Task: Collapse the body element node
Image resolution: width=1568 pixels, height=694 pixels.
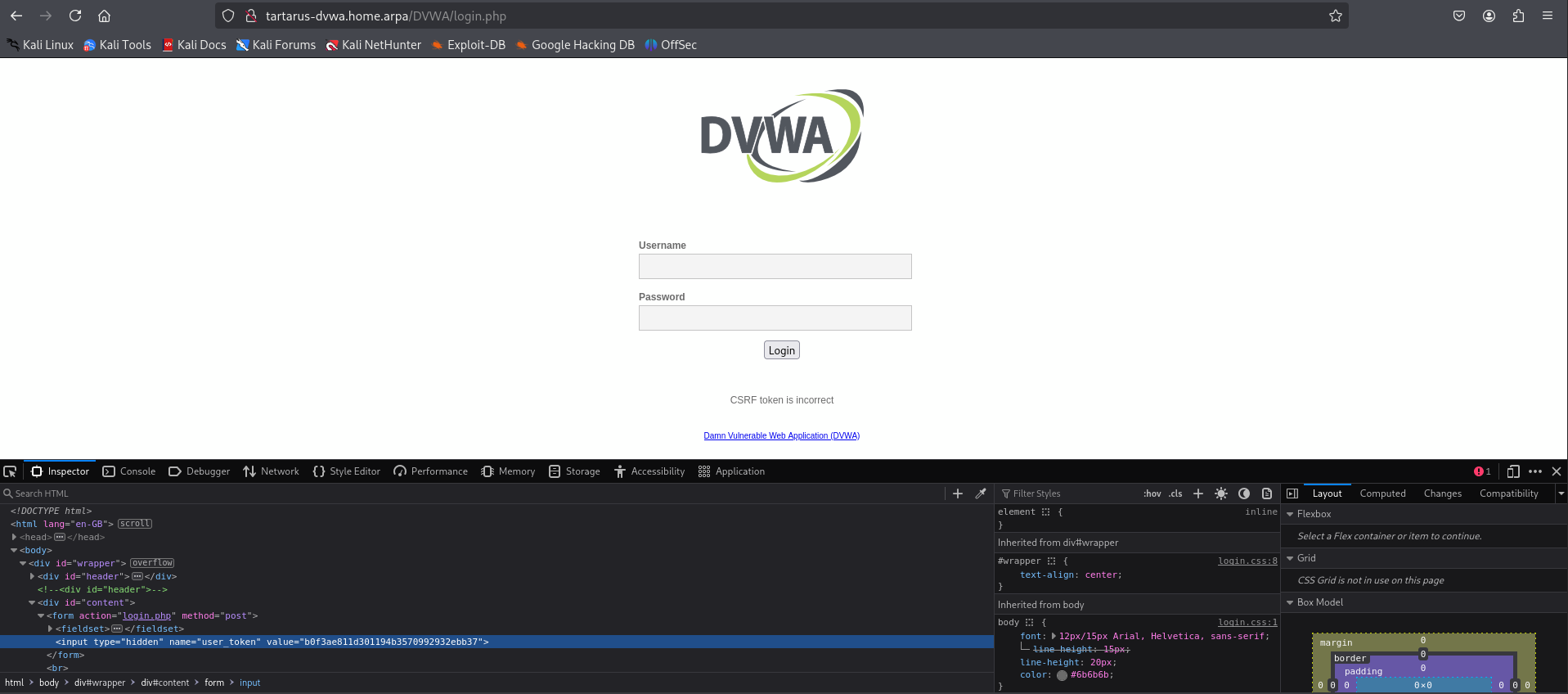Action: pyautogui.click(x=14, y=550)
